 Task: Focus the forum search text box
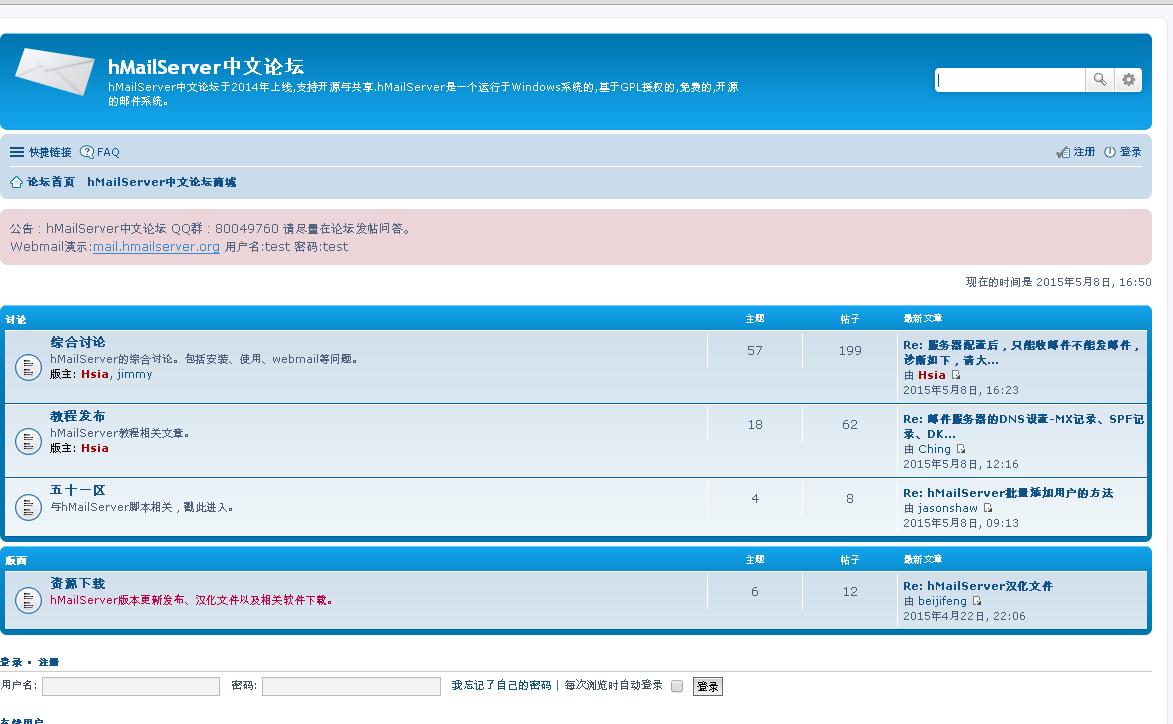coord(1011,79)
